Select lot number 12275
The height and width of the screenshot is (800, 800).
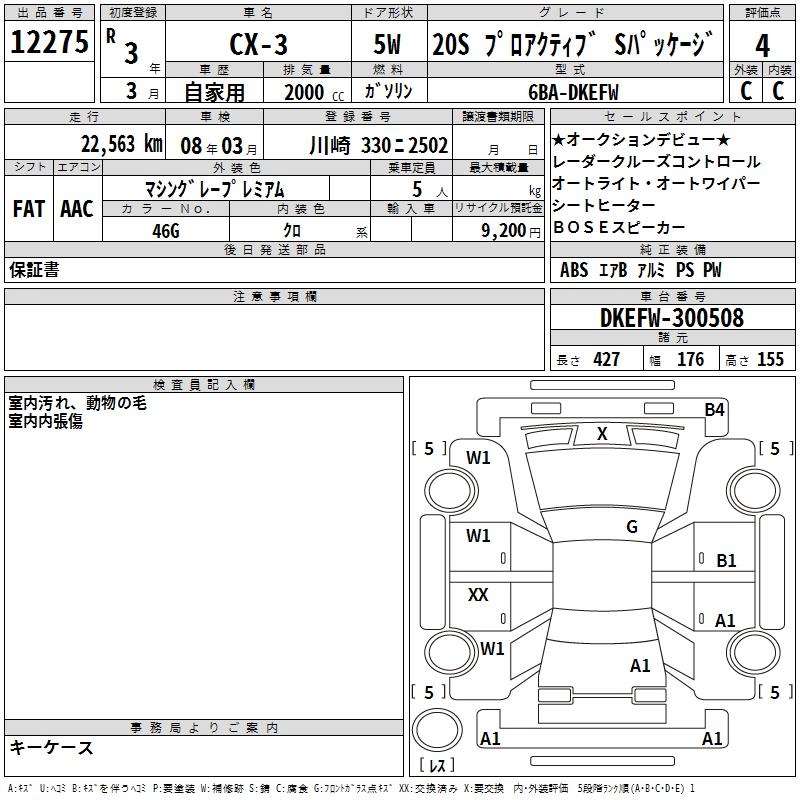coord(49,42)
